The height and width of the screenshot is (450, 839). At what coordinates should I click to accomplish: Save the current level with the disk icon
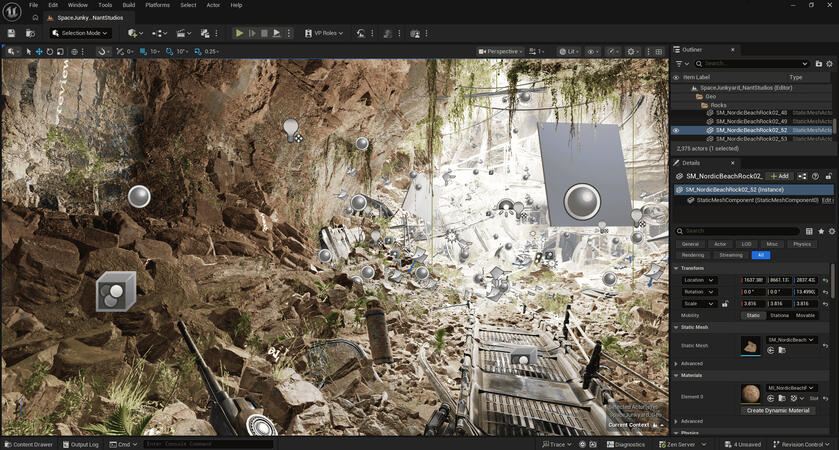[x=11, y=33]
